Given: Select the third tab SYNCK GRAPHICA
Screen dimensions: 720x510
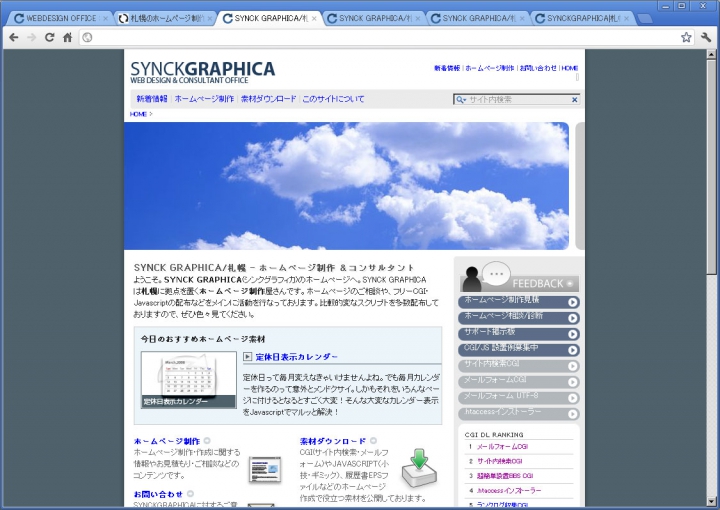Looking at the screenshot, I should click(268, 18).
